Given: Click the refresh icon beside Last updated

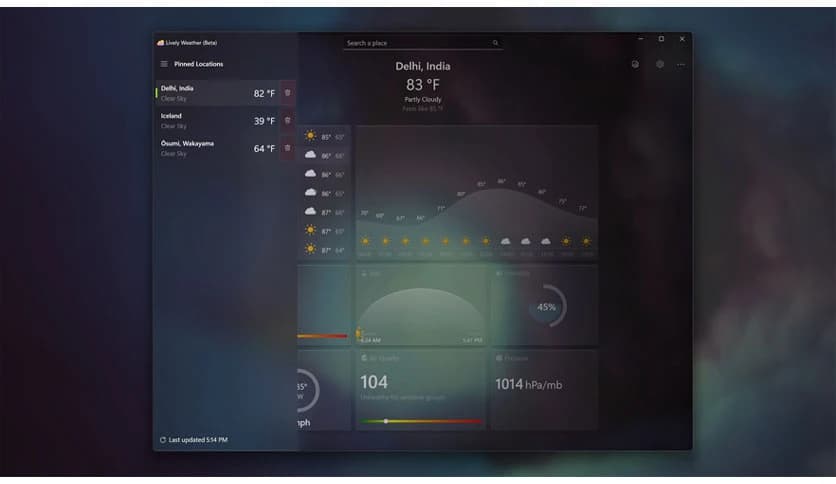Looking at the screenshot, I should point(163,440).
